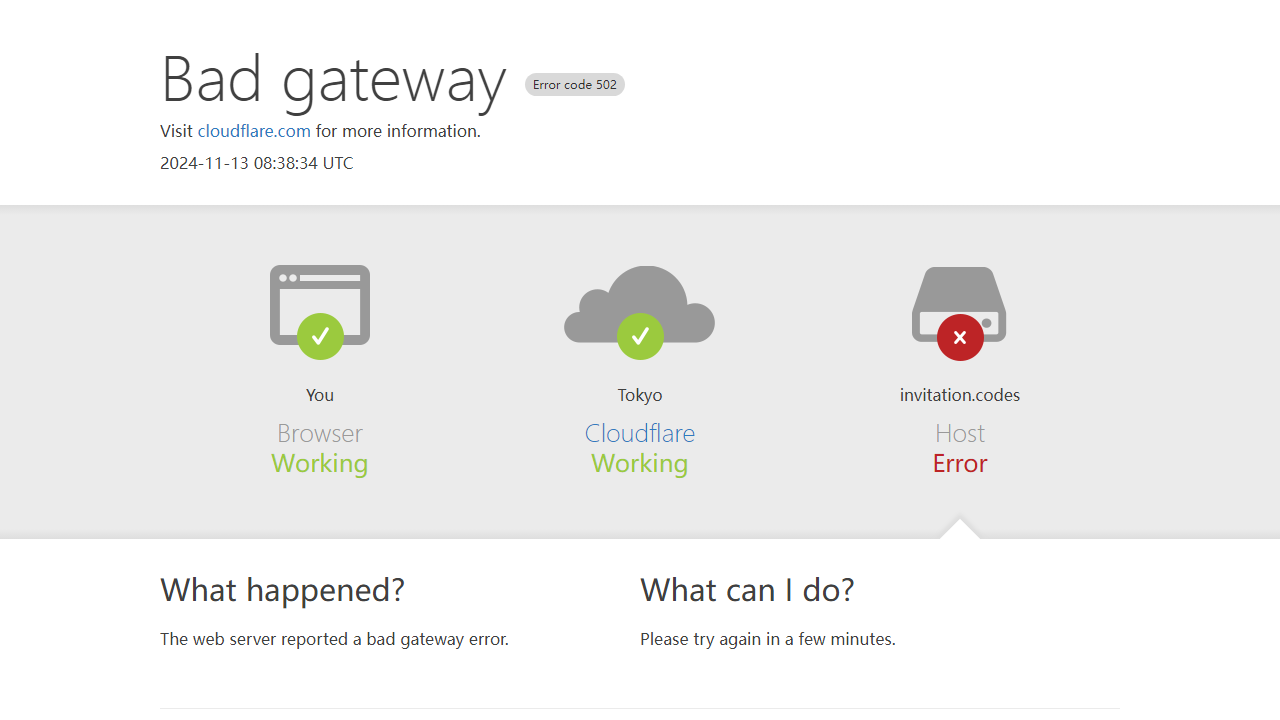The height and width of the screenshot is (720, 1280).
Task: Click the Error code 502 badge
Action: pos(575,85)
